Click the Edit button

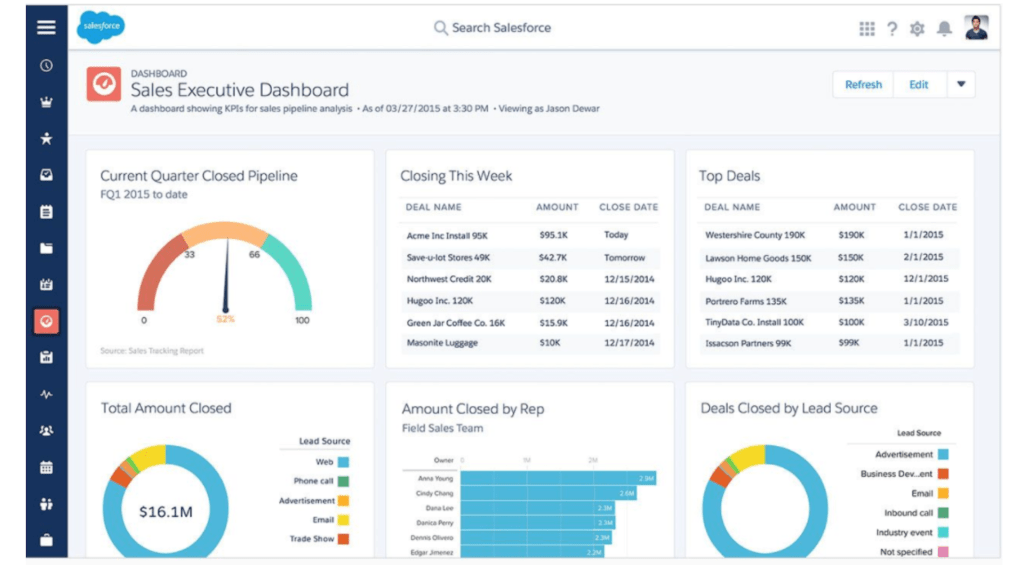(x=918, y=85)
